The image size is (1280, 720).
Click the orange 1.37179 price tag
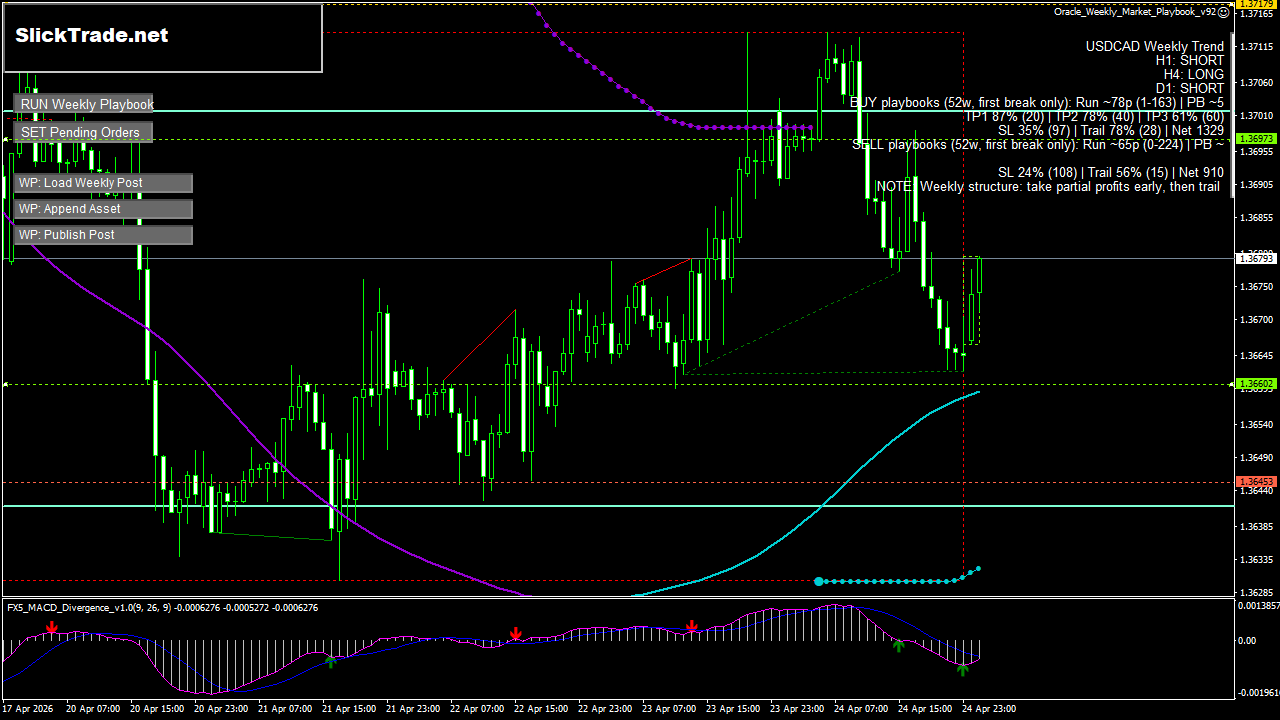[1255, 5]
